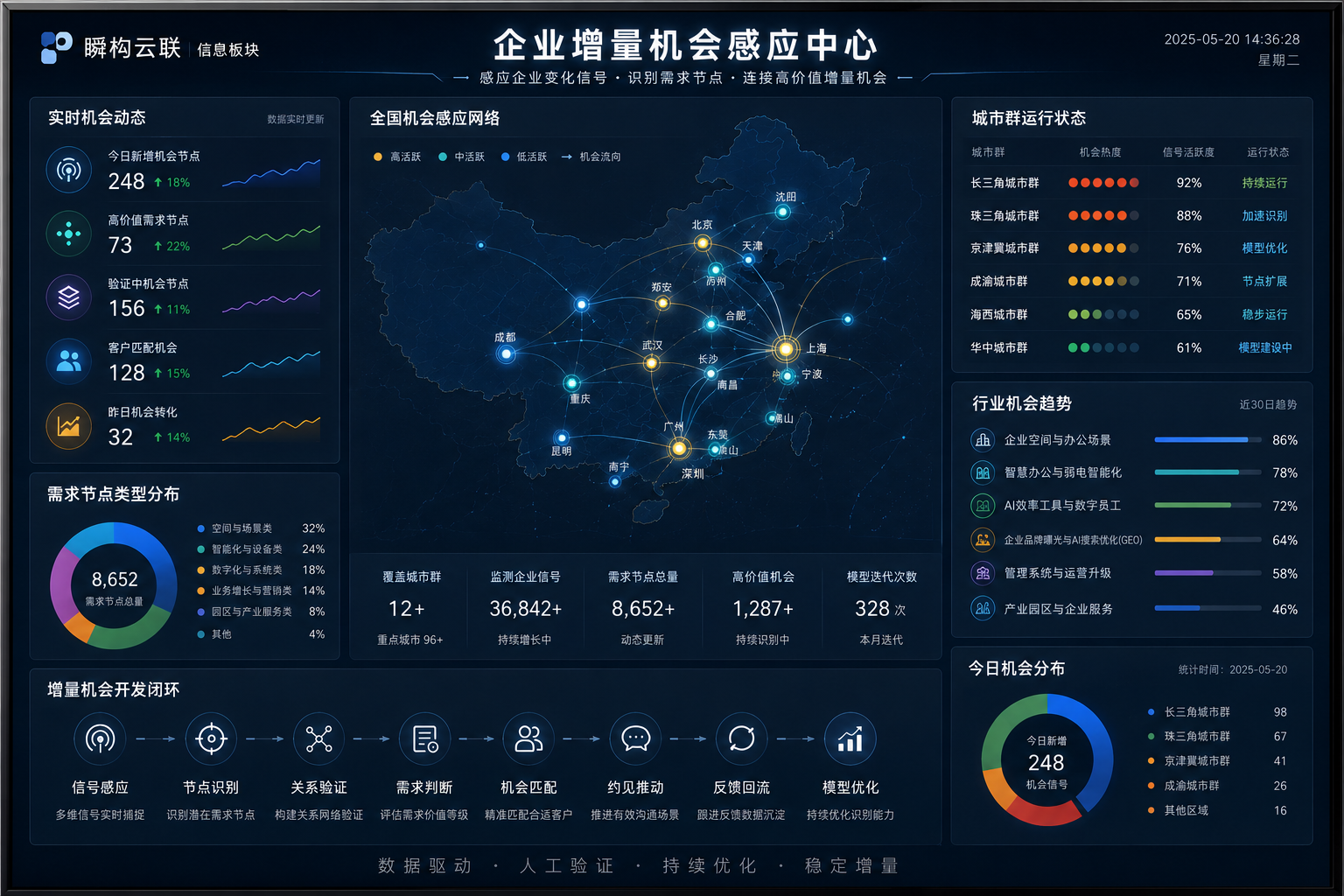1344x896 pixels.
Task: Toggle 空间与场景类 in donut legend
Action: coord(261,528)
